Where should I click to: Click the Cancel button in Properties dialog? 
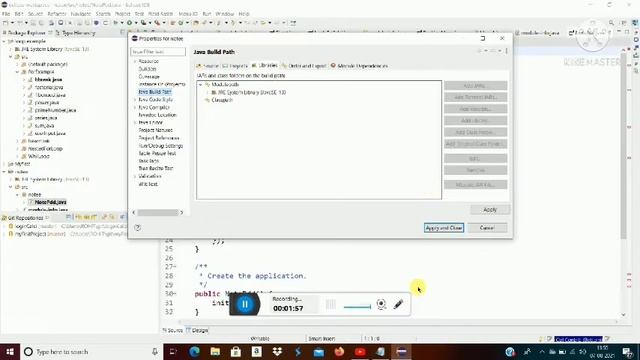tap(487, 228)
